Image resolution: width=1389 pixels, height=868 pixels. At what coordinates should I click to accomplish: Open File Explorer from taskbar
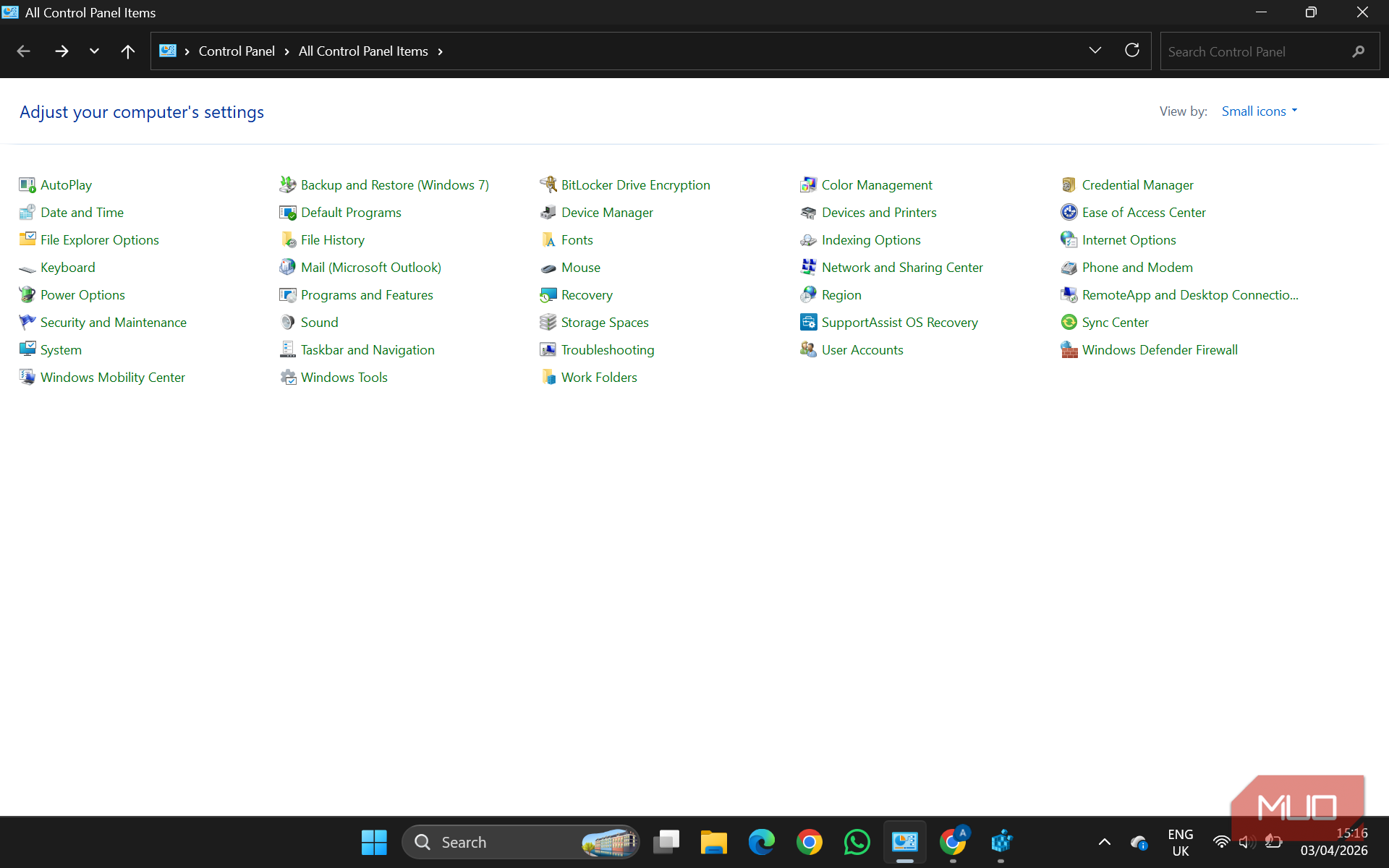[x=713, y=842]
